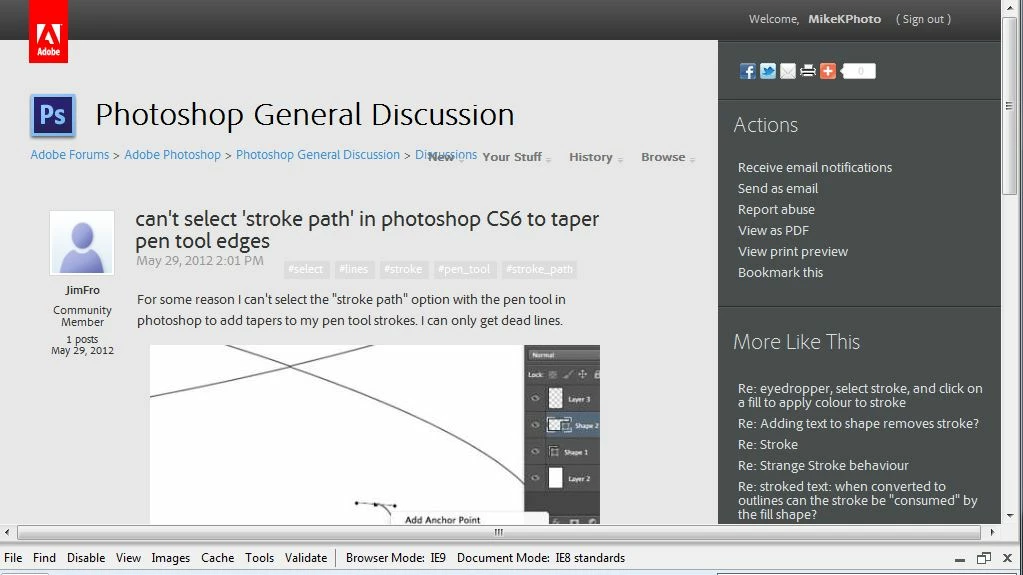Click the share count bubble

tap(859, 71)
